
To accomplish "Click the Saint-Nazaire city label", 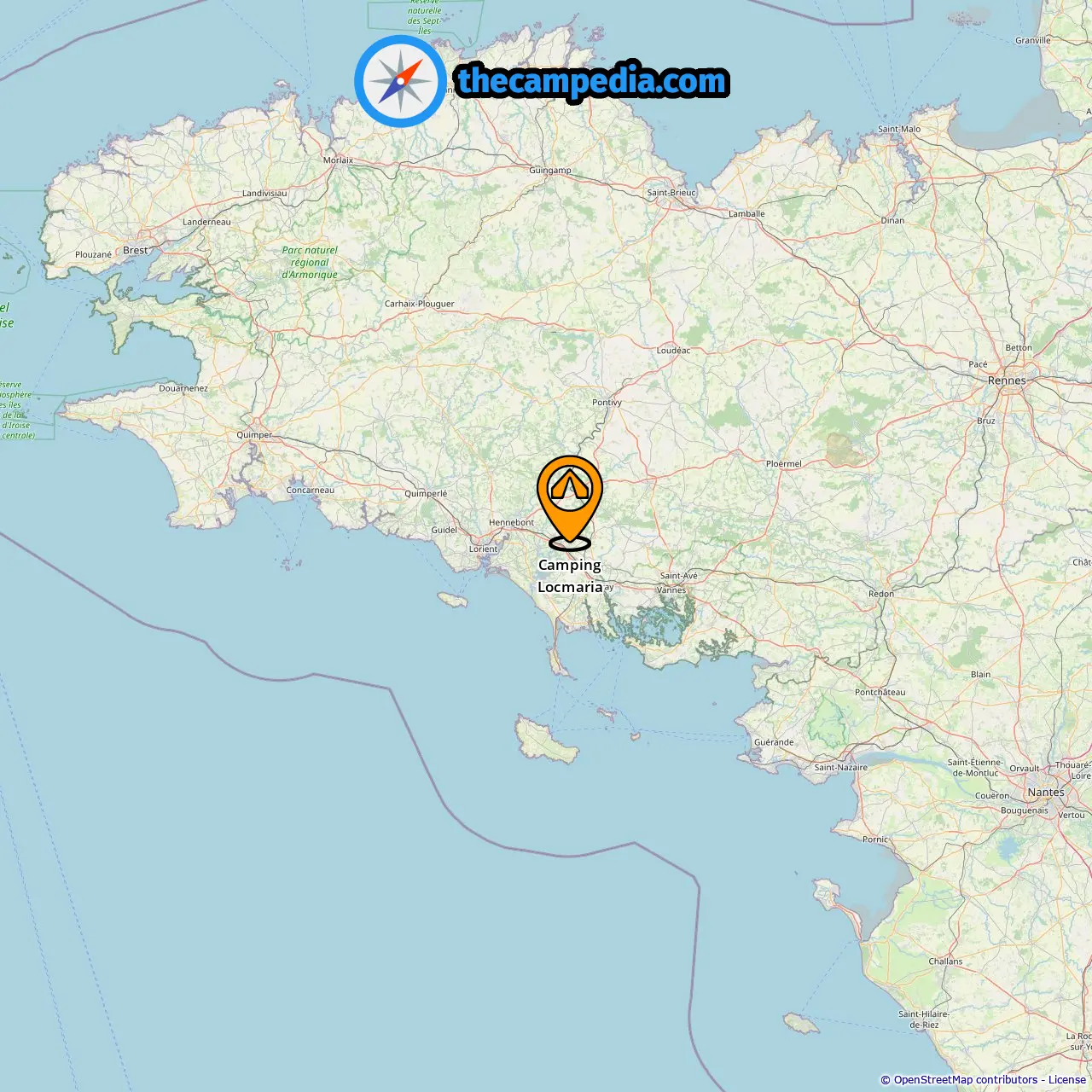I will (x=840, y=767).
